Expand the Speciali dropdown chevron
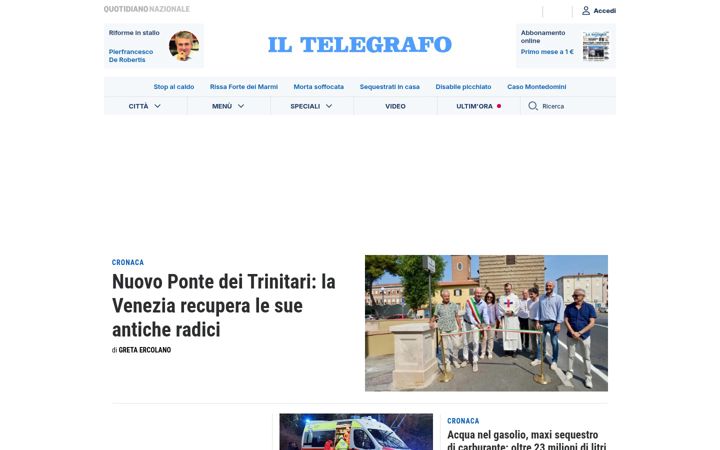The image size is (720, 450). click(x=329, y=106)
